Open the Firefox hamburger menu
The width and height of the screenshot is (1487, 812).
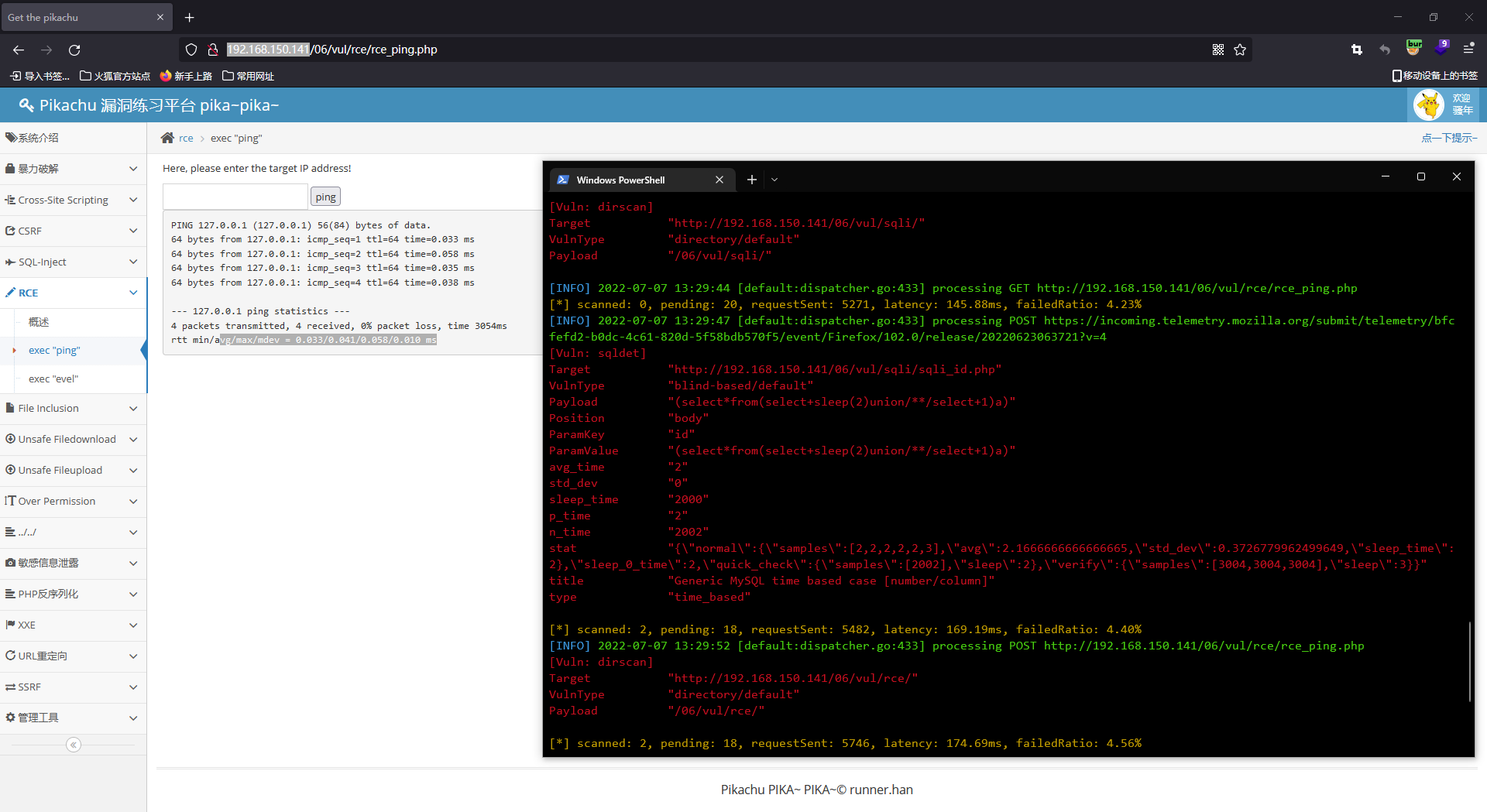pyautogui.click(x=1470, y=49)
